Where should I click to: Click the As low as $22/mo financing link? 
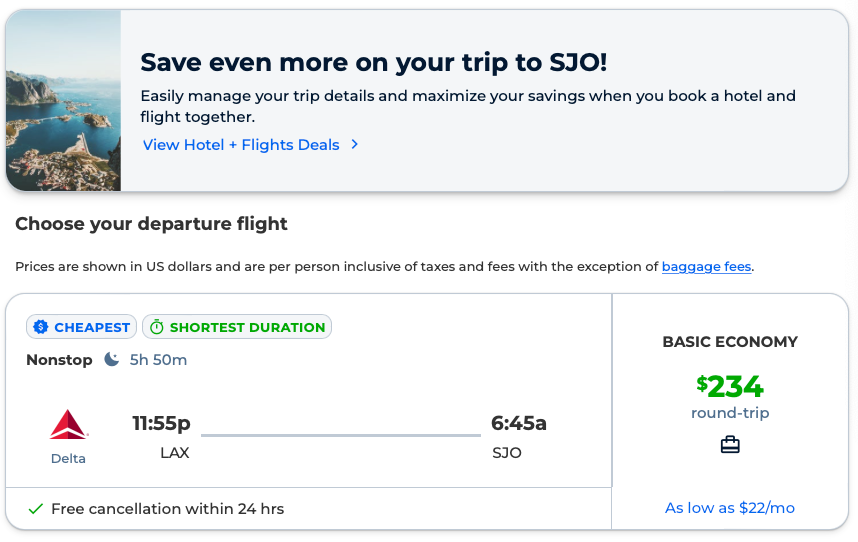point(730,508)
